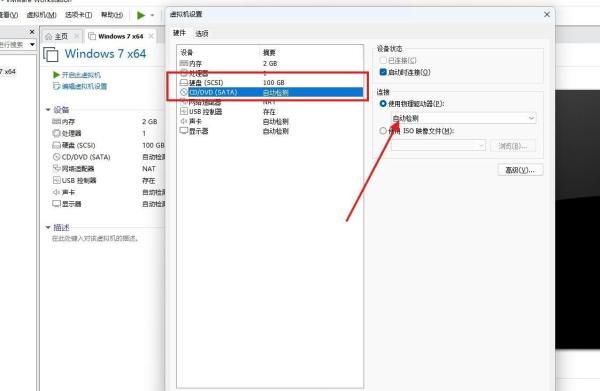The height and width of the screenshot is (391, 600).
Task: Click the green power-on play toolbar icon
Action: (141, 15)
